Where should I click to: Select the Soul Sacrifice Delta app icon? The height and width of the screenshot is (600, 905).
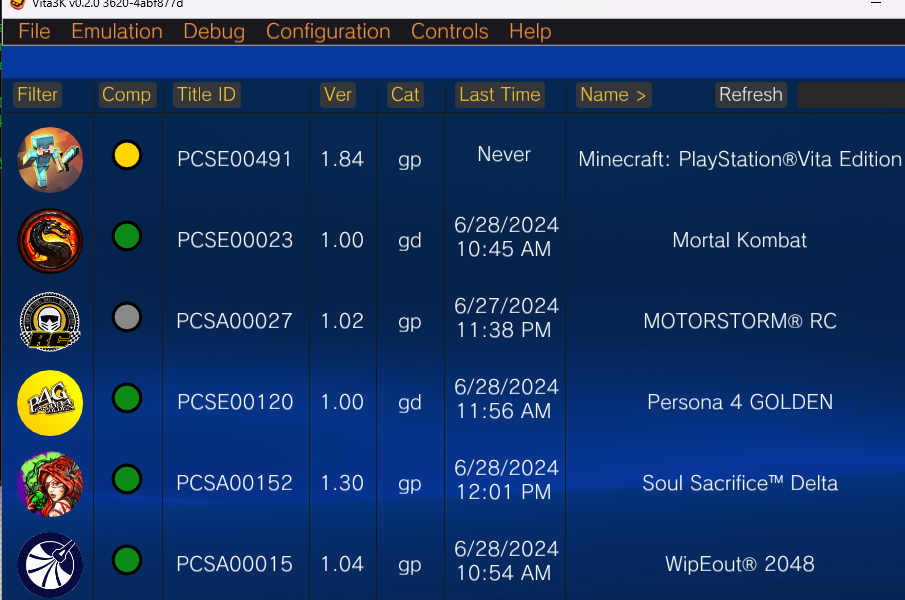(50, 483)
